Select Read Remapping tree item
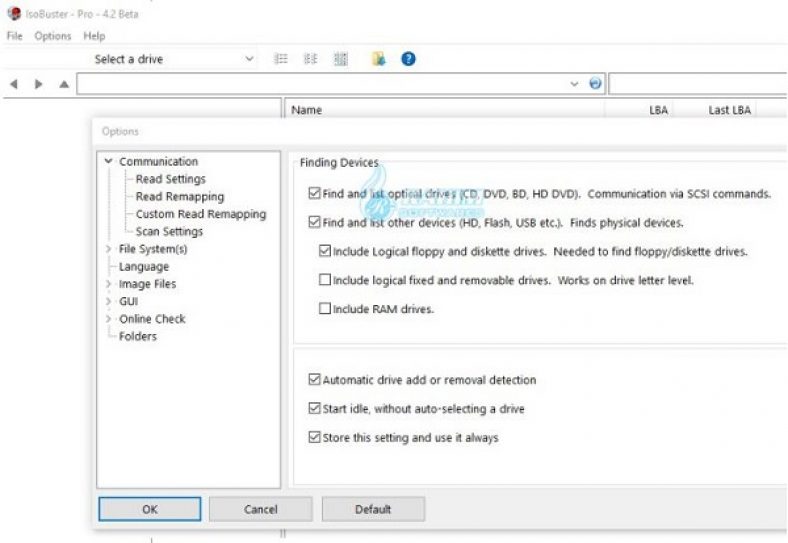 tap(180, 197)
